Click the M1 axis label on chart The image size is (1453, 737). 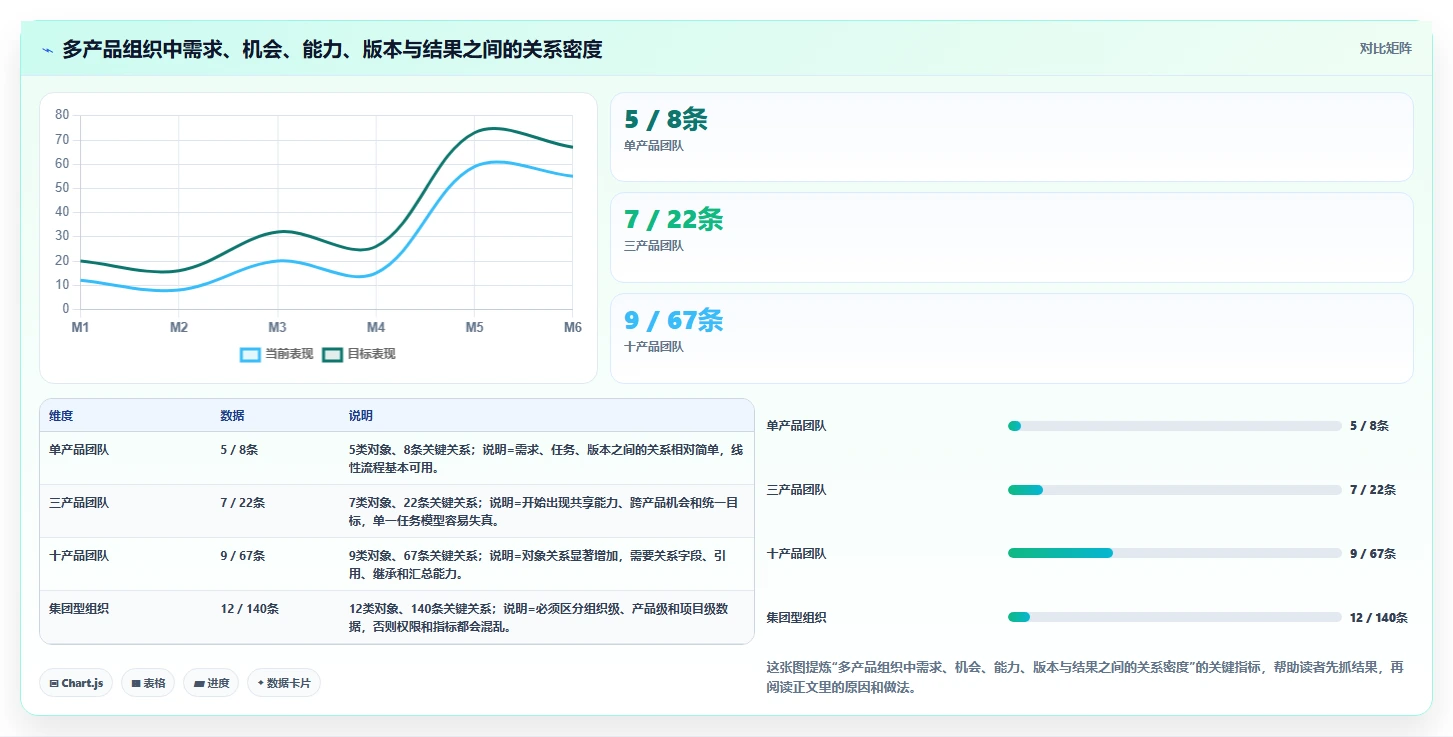(x=81, y=328)
